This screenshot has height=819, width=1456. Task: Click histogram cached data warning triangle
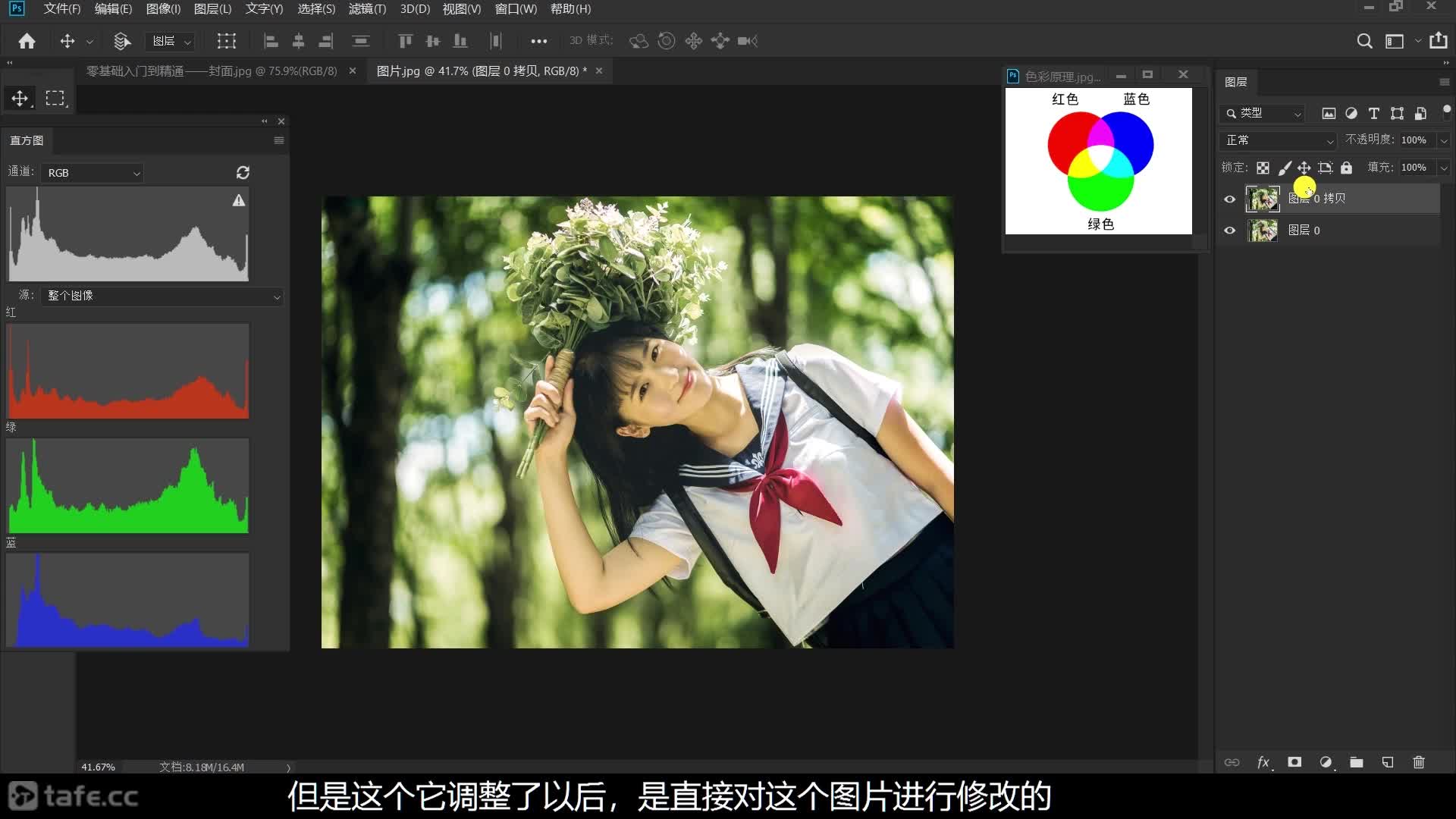click(x=239, y=200)
